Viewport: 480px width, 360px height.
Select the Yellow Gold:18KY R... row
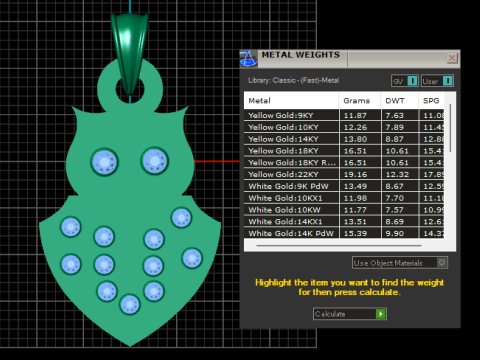(x=344, y=163)
